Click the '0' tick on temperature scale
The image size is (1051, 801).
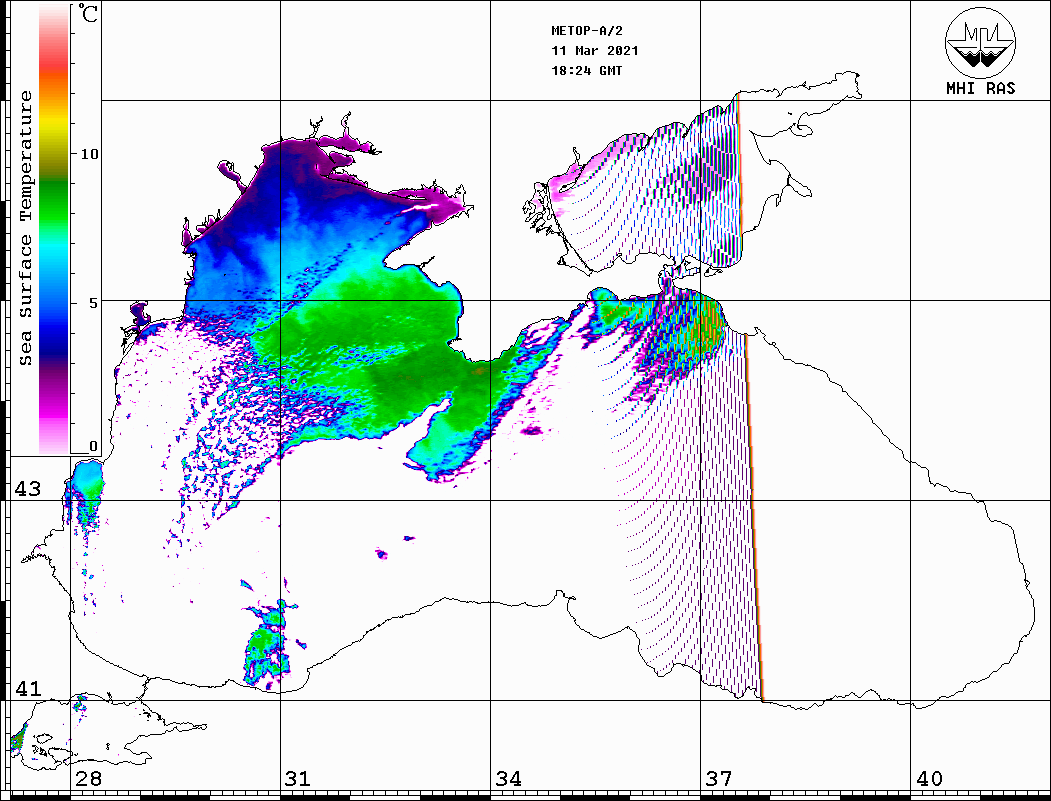tap(93, 446)
